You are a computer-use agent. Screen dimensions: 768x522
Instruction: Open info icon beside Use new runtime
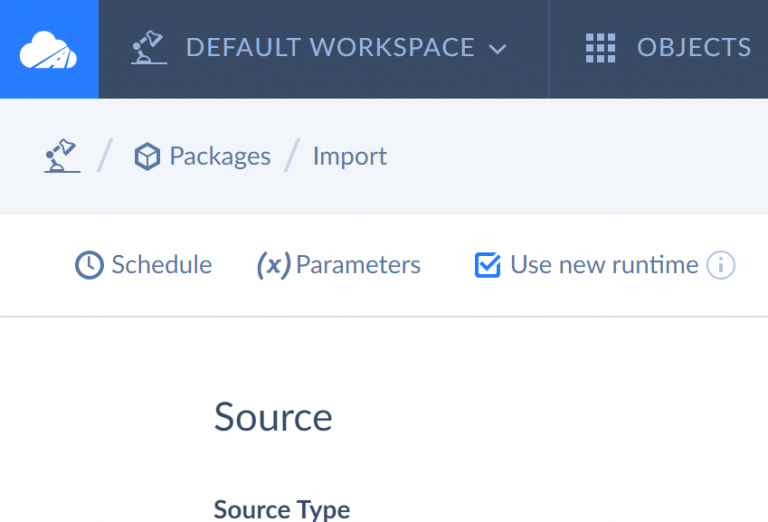[x=721, y=265]
